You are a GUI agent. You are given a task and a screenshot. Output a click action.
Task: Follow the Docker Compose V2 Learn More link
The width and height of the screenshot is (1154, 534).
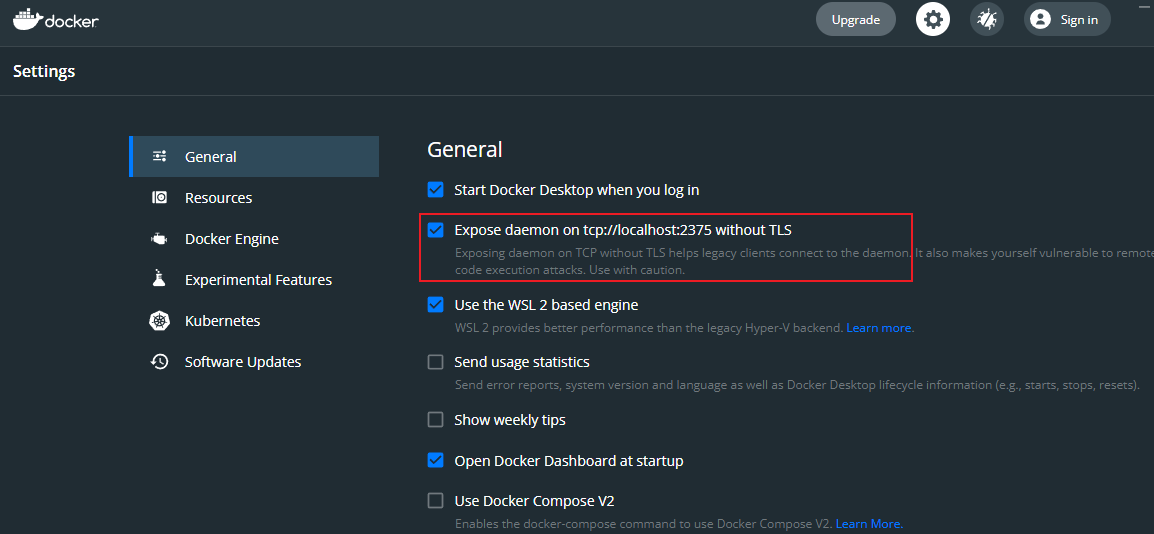click(868, 524)
